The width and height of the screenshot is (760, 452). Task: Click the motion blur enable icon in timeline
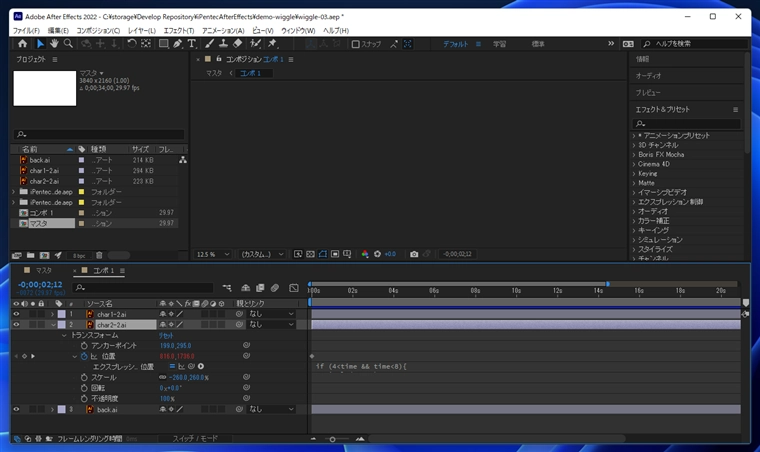pos(275,288)
